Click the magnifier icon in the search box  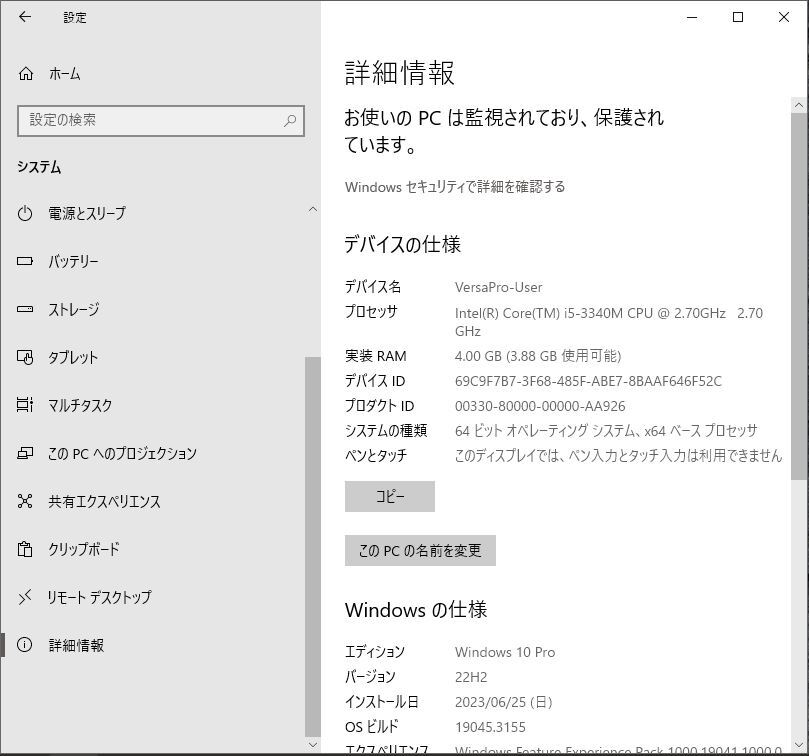[x=288, y=120]
